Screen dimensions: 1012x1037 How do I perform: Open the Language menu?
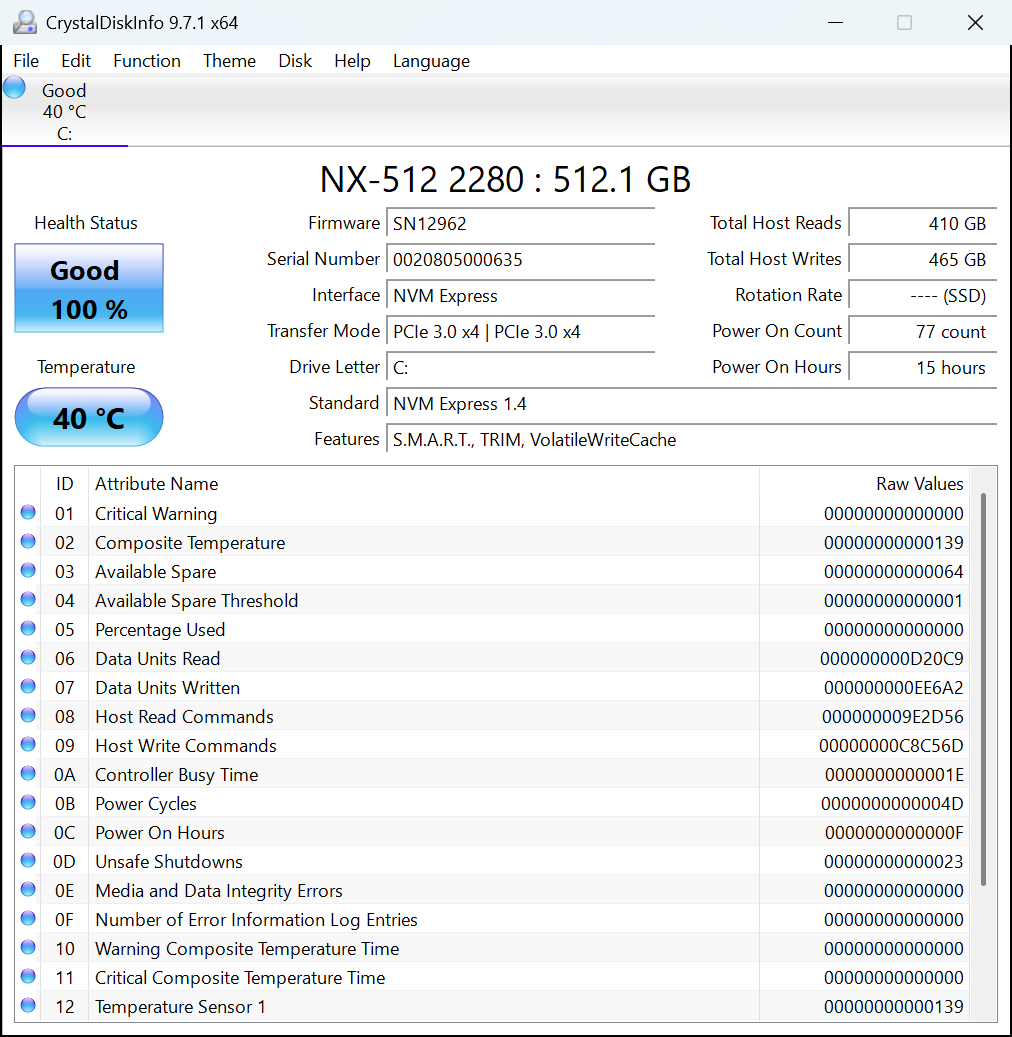[x=431, y=61]
